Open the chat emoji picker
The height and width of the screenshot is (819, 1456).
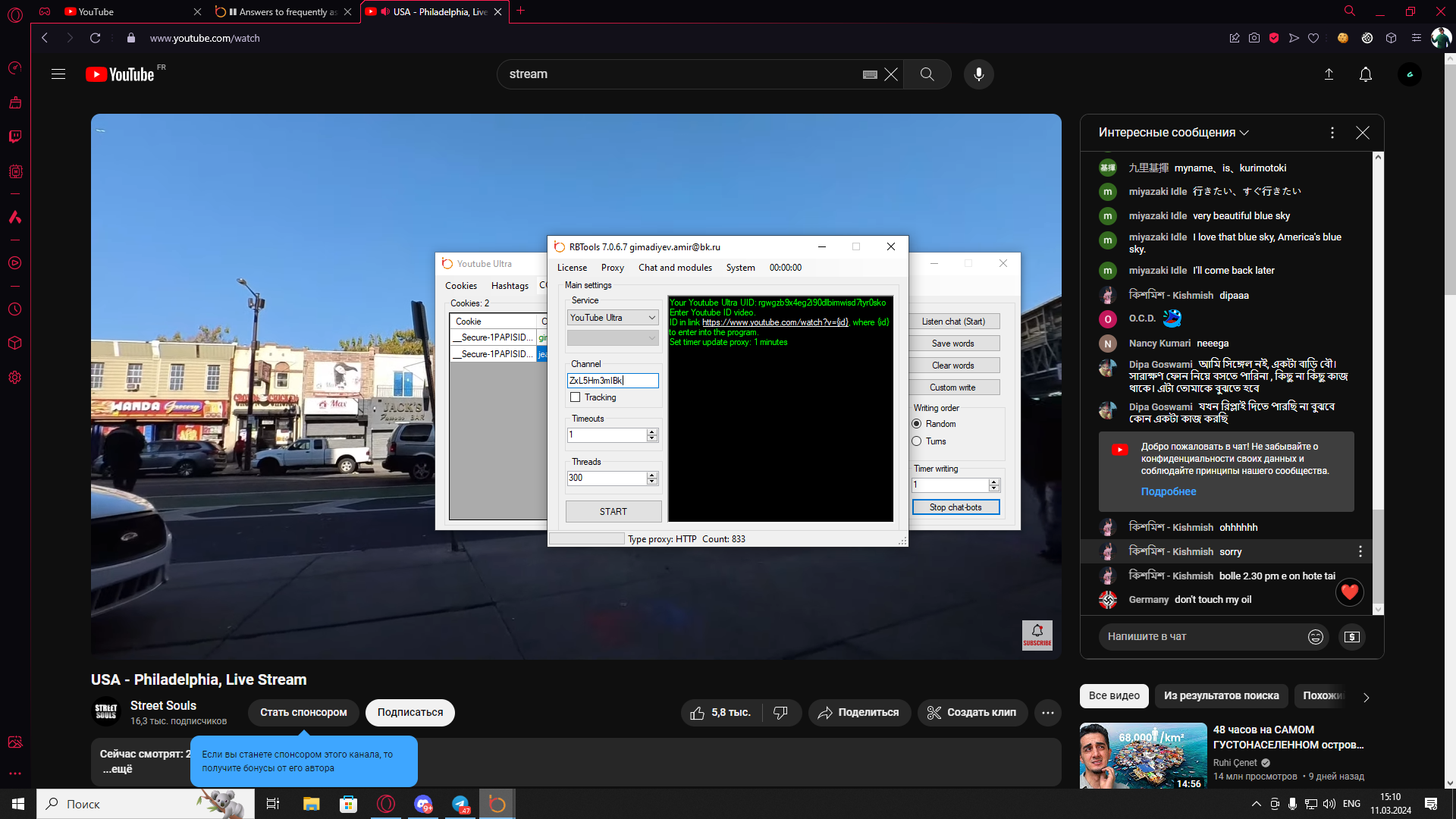pyautogui.click(x=1315, y=637)
